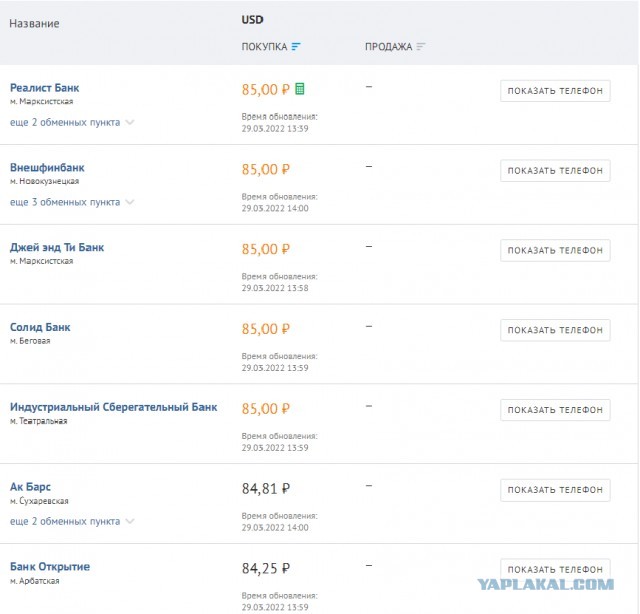Click update time 13:58 in Джей энд Ти Банк row

[299, 288]
